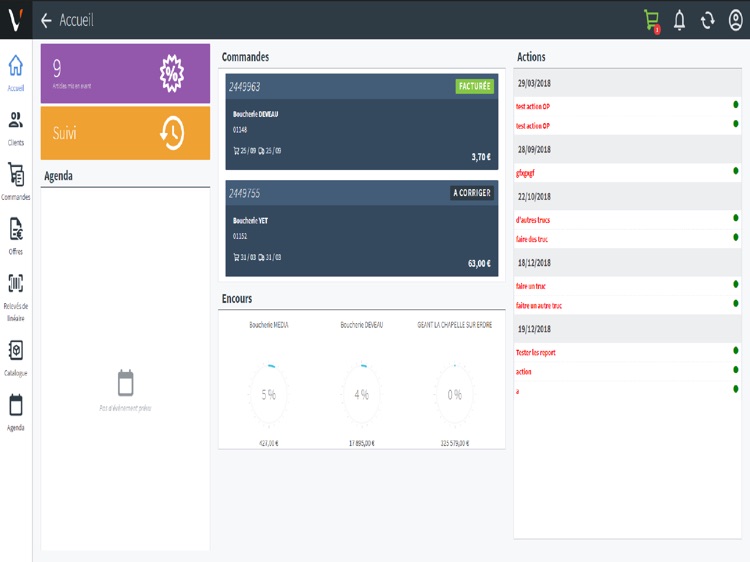
Task: Toggle green status dot for 'Tester les report'
Action: pyautogui.click(x=736, y=350)
